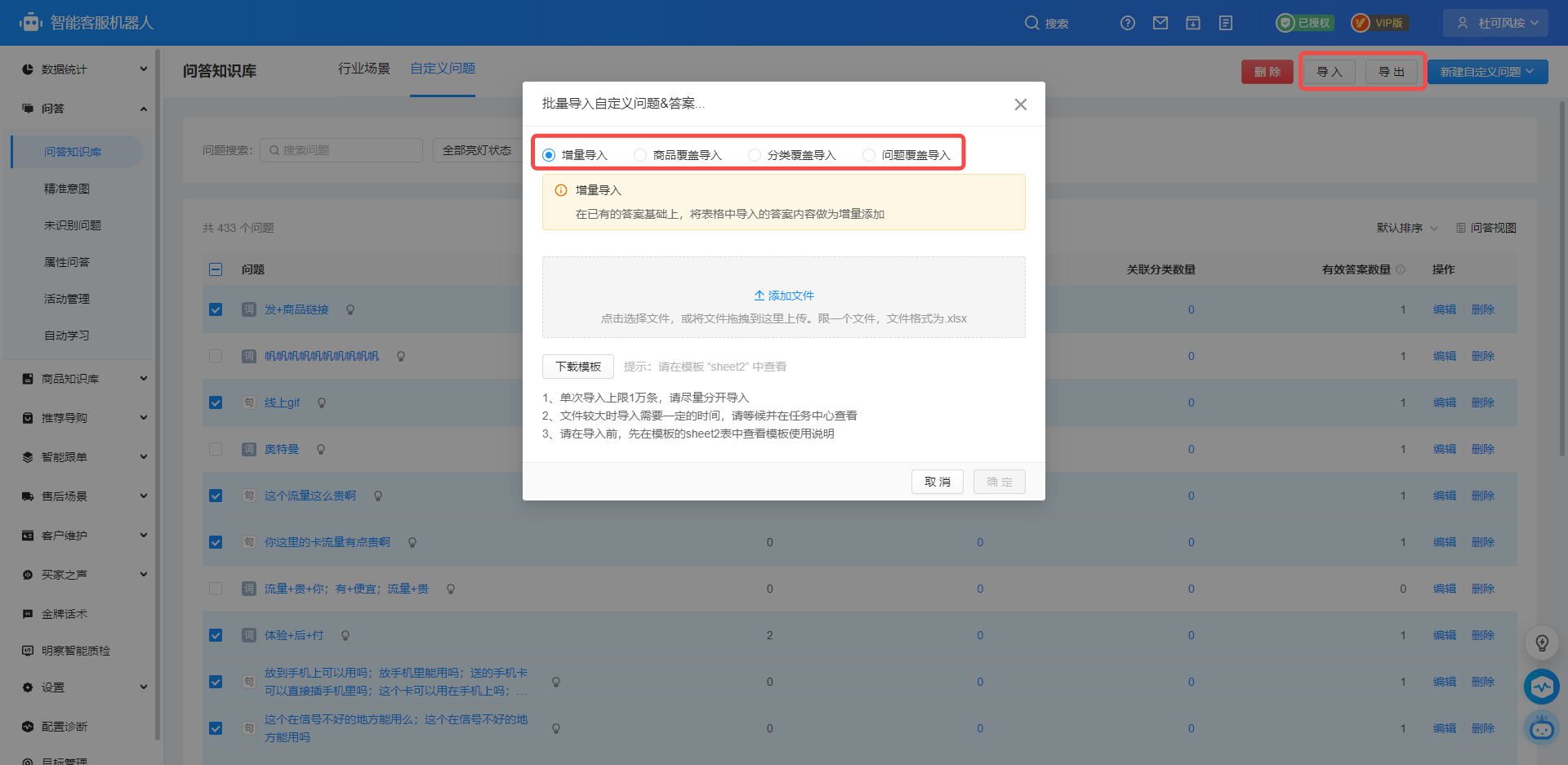
Task: Select the 问题覆盖导入 radio option
Action: tap(869, 155)
